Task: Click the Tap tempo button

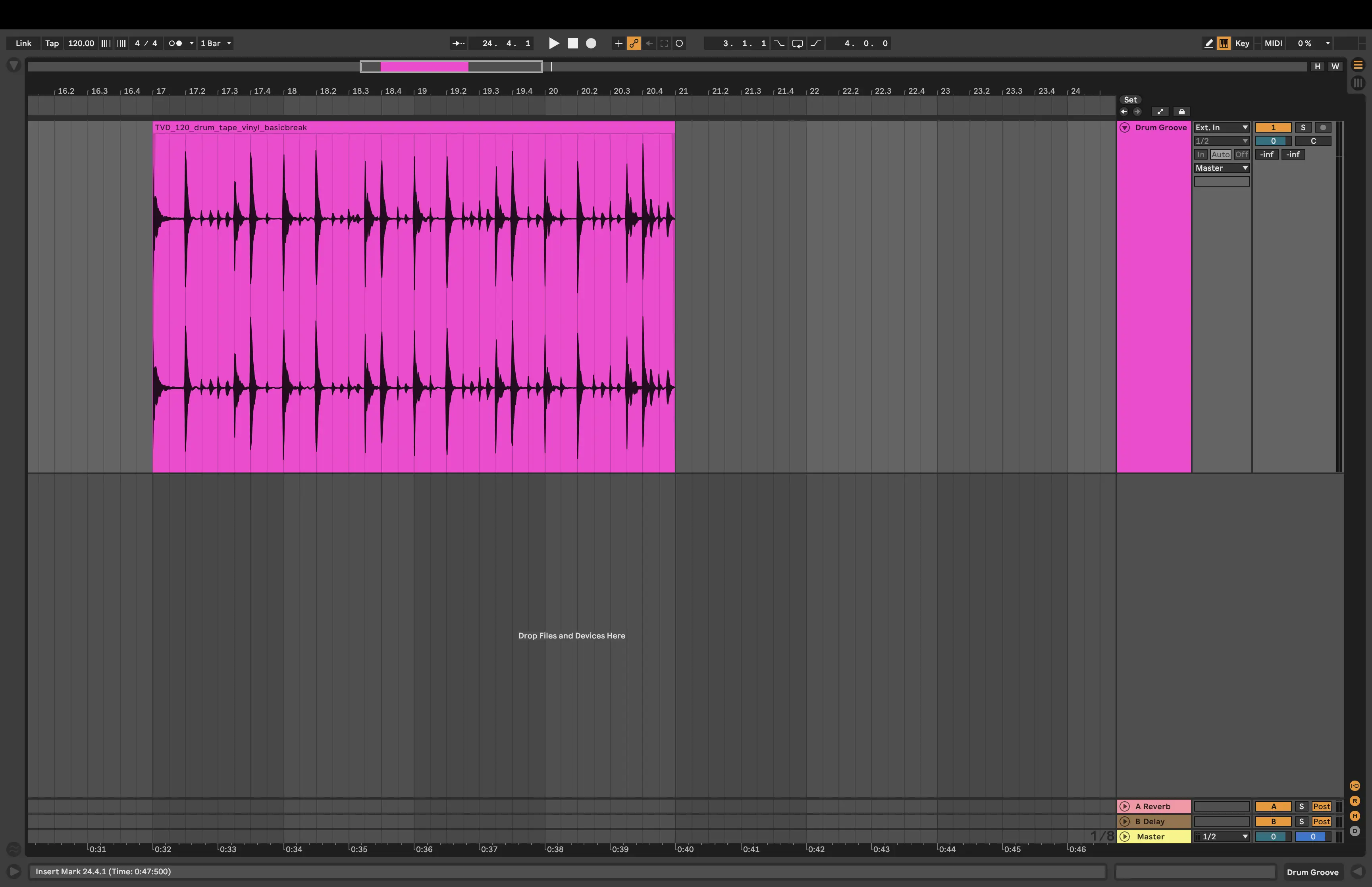Action: (52, 43)
